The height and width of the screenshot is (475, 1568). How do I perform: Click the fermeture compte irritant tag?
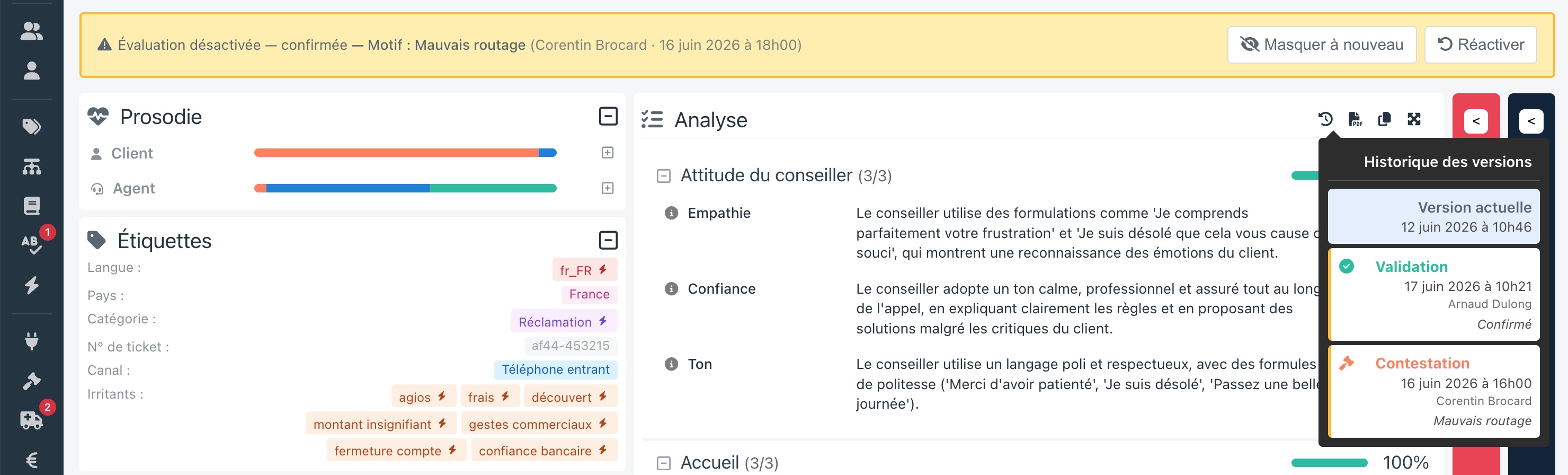point(396,451)
